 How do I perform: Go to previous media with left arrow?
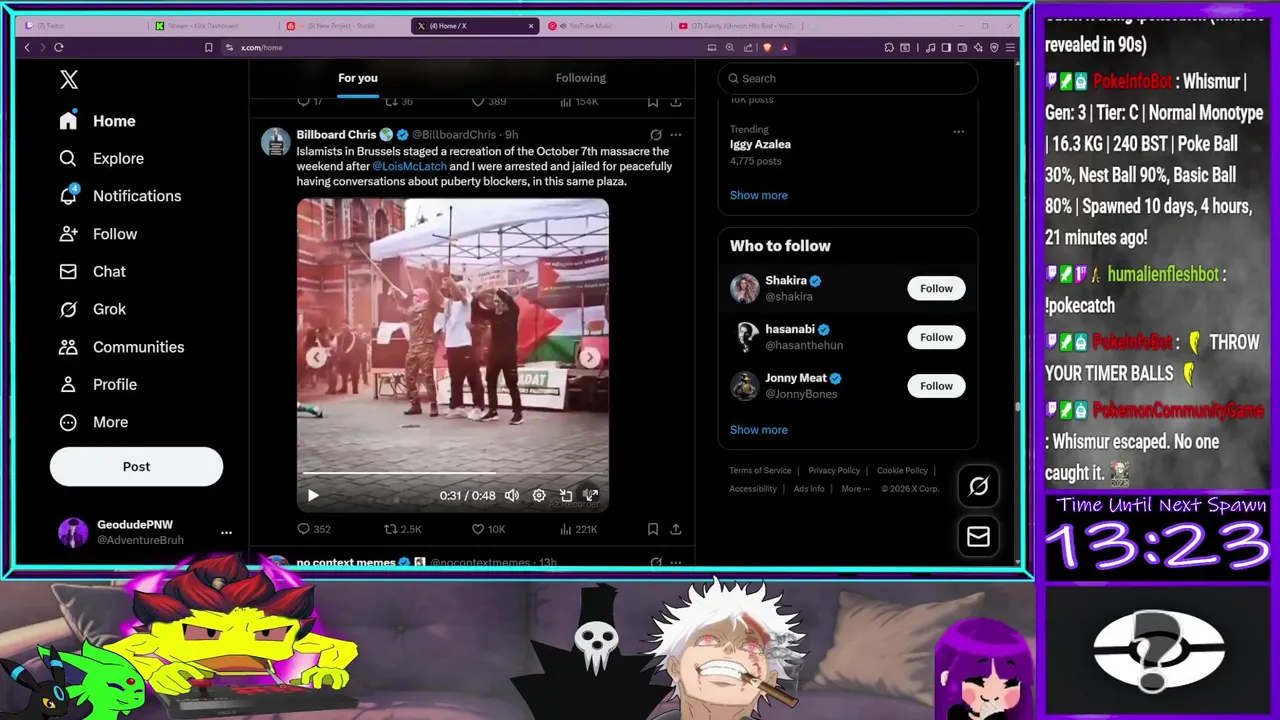[x=316, y=357]
